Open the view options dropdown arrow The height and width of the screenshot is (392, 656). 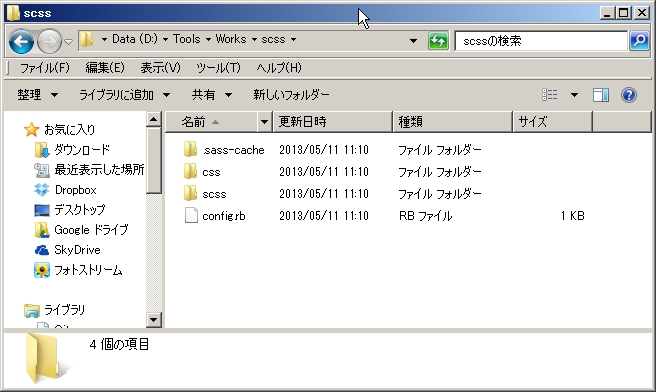point(574,95)
